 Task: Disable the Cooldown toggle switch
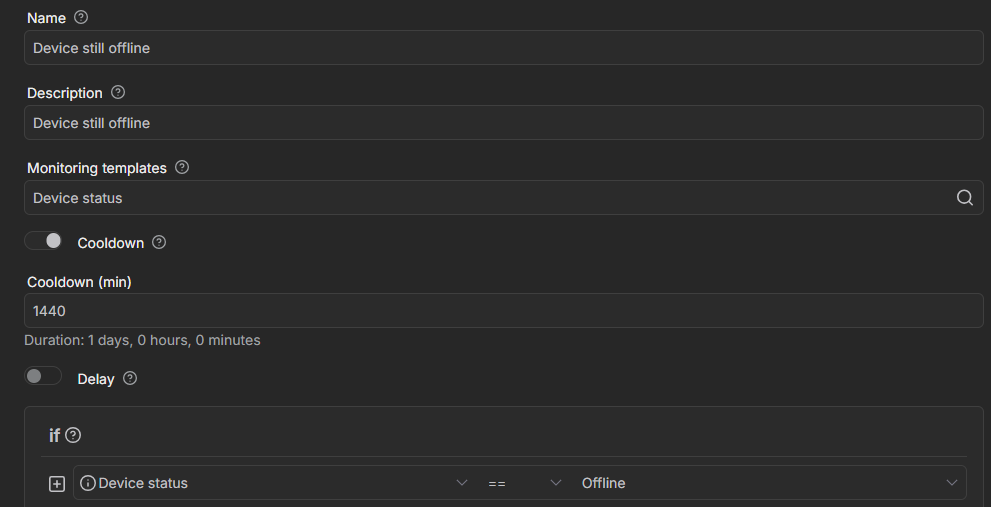point(44,241)
